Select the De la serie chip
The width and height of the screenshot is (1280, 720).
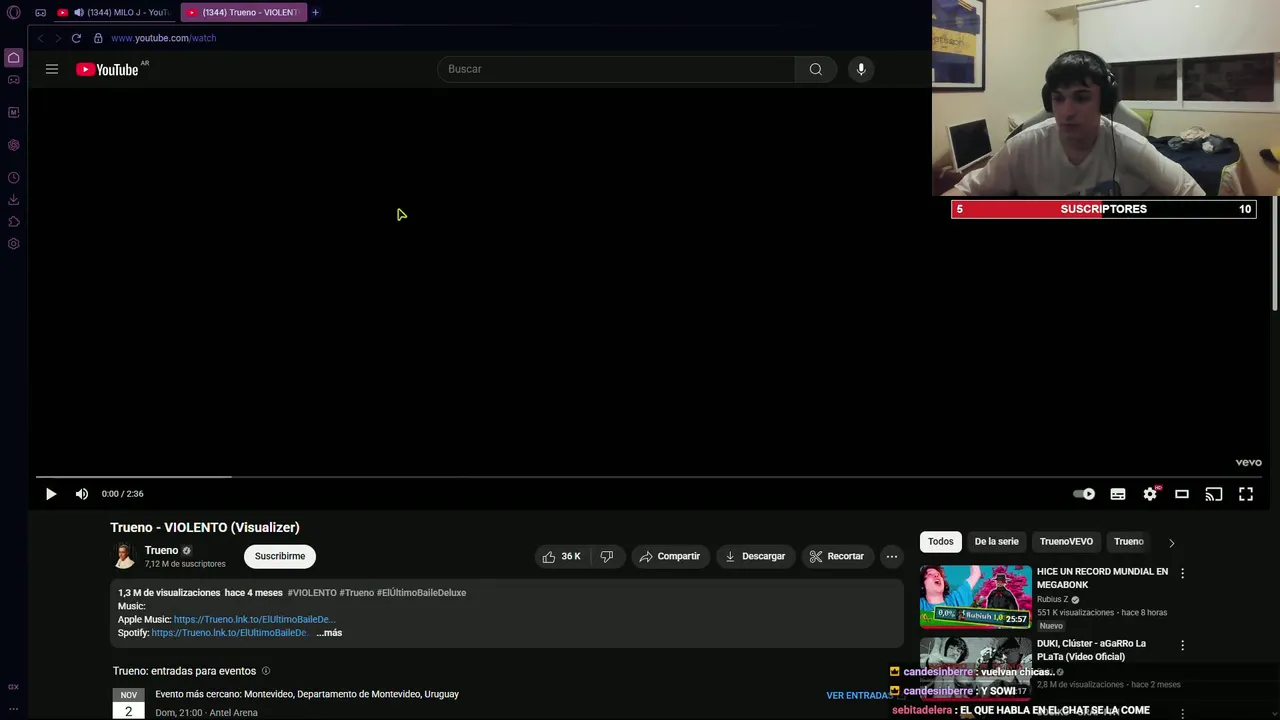click(x=997, y=542)
